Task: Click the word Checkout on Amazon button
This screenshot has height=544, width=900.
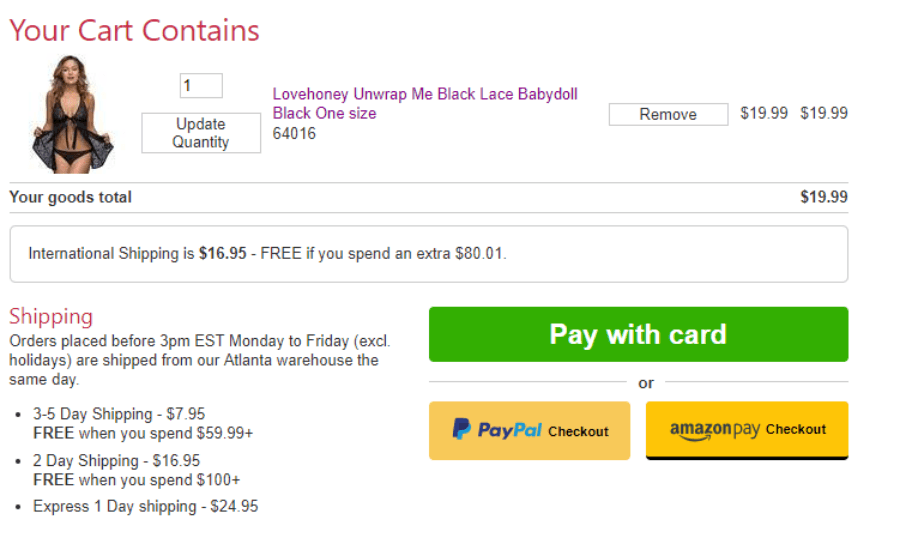Action: point(796,429)
